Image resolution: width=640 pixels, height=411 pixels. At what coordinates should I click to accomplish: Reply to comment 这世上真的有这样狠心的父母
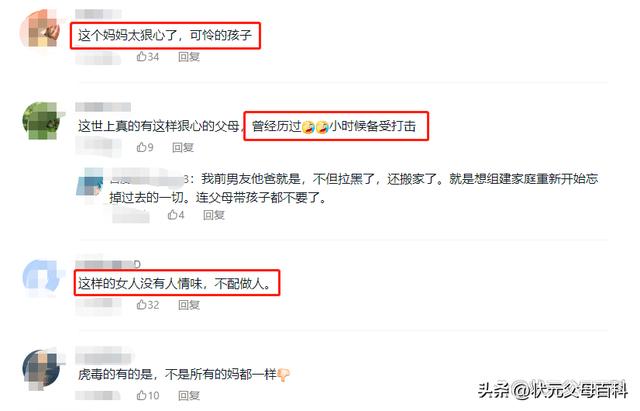(183, 147)
